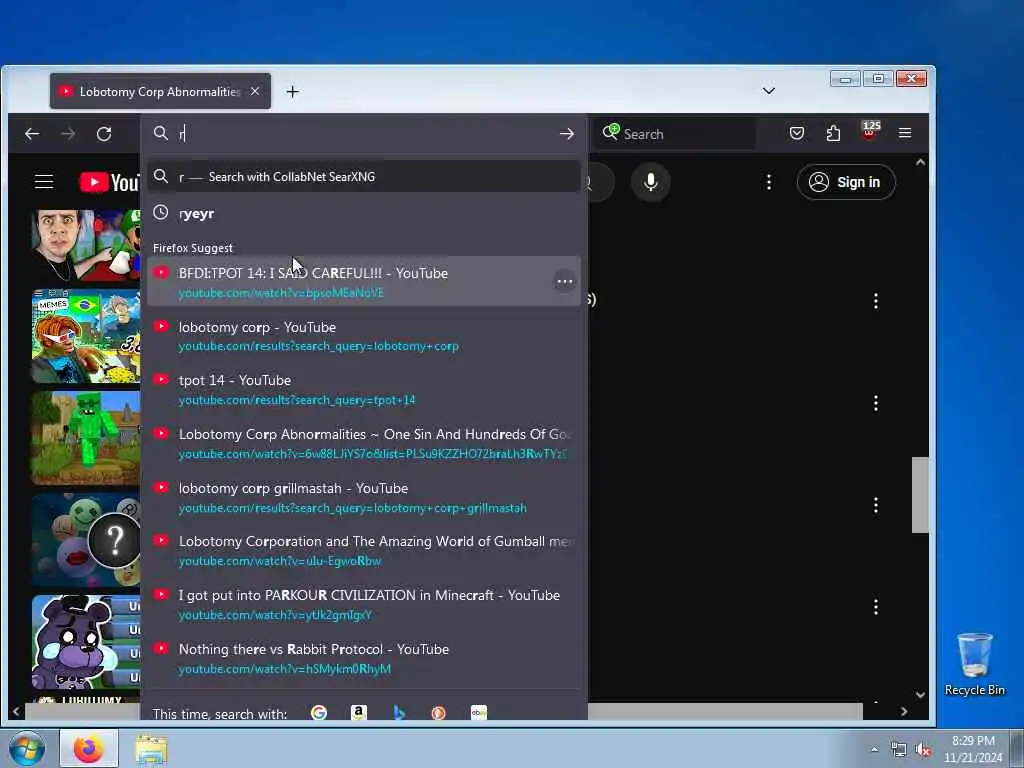The width and height of the screenshot is (1024, 768).
Task: Search this time with eBay icon
Action: (479, 712)
